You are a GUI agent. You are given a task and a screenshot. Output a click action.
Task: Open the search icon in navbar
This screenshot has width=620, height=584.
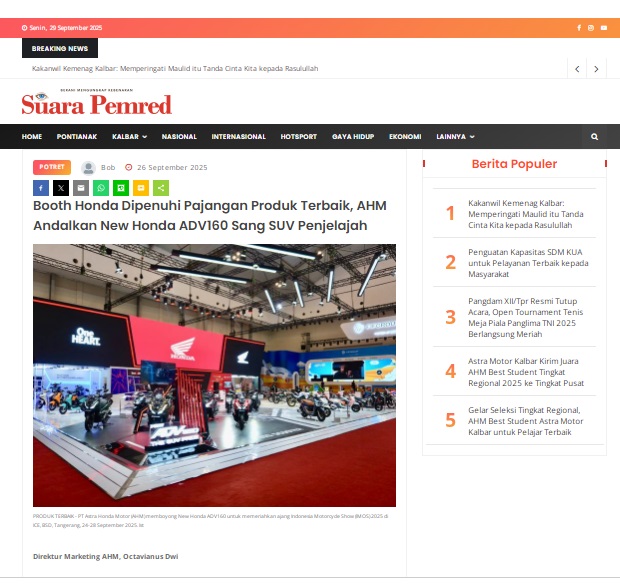click(x=594, y=137)
